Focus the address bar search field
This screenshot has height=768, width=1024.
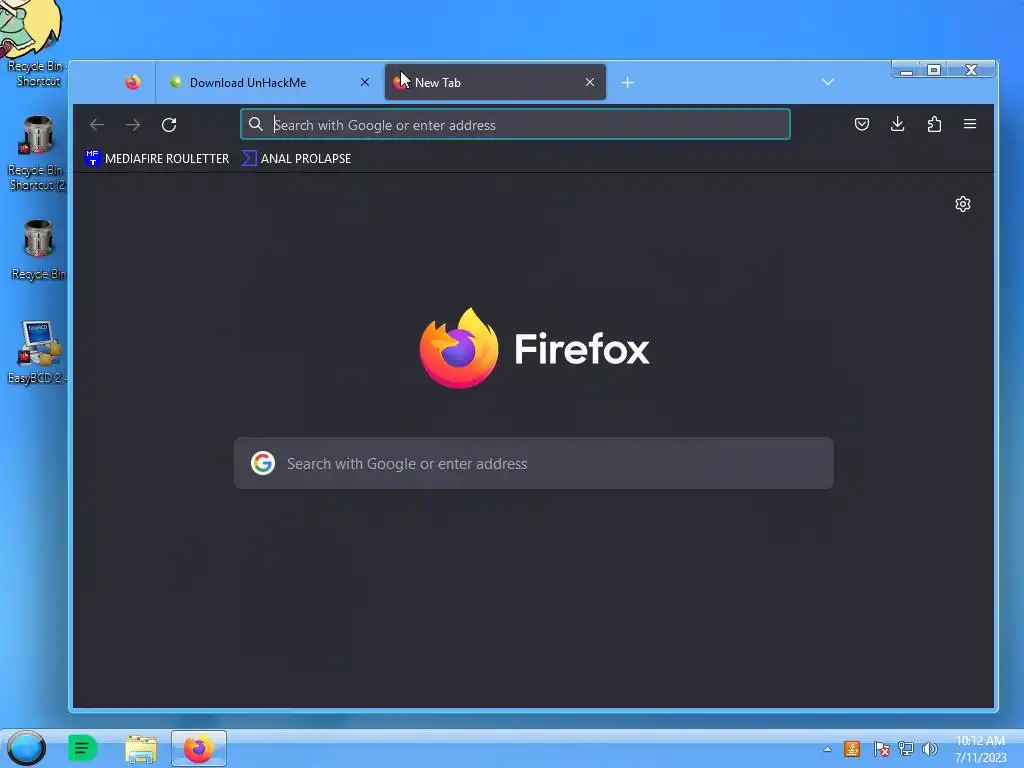coord(515,125)
